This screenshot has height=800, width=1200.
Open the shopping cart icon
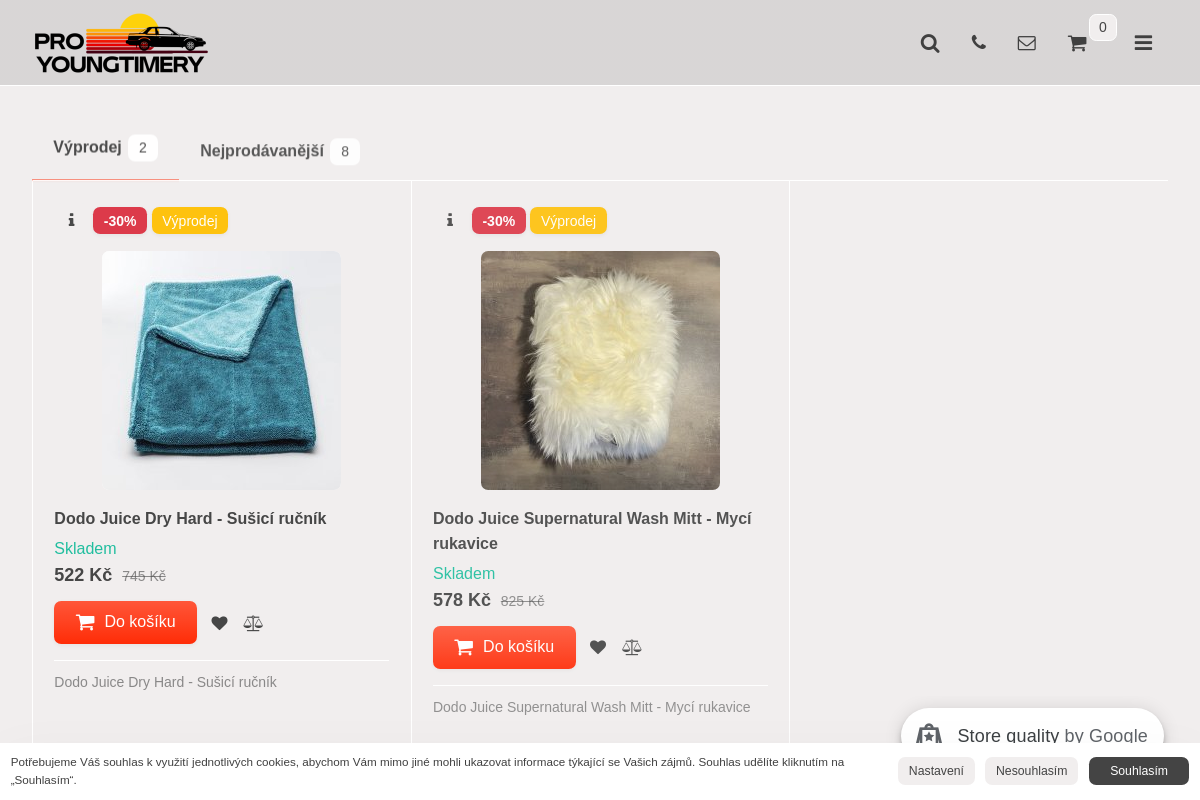click(1077, 43)
